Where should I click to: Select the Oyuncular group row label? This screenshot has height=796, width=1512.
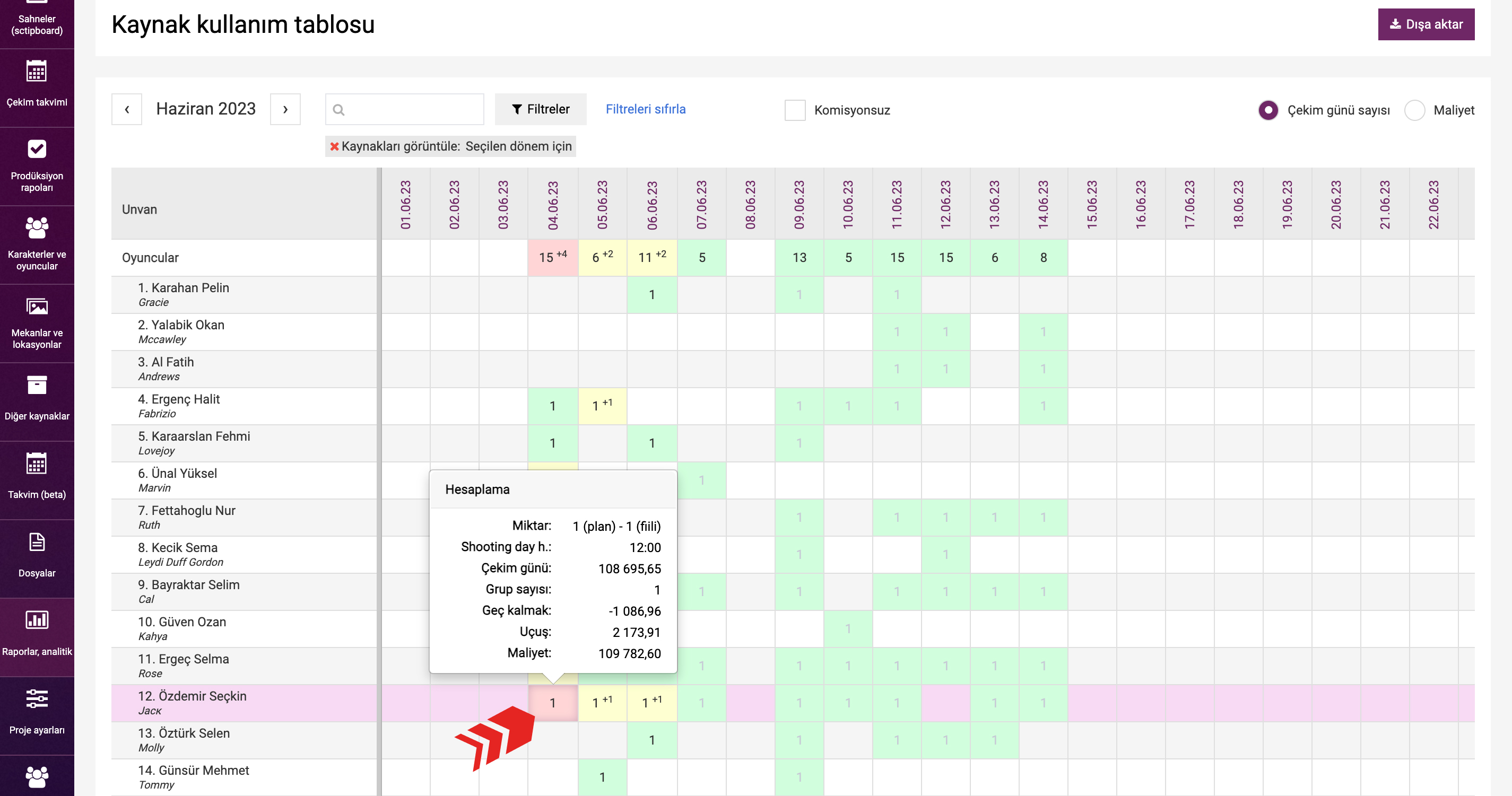tap(150, 258)
